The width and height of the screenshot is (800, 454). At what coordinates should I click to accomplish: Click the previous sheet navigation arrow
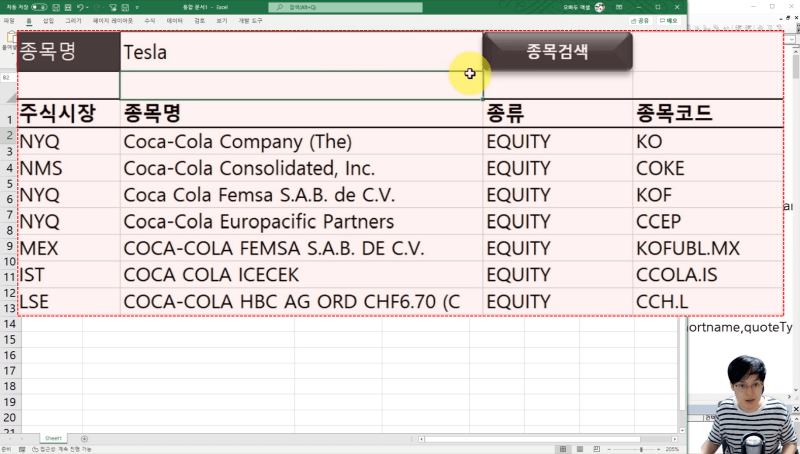pos(11,439)
